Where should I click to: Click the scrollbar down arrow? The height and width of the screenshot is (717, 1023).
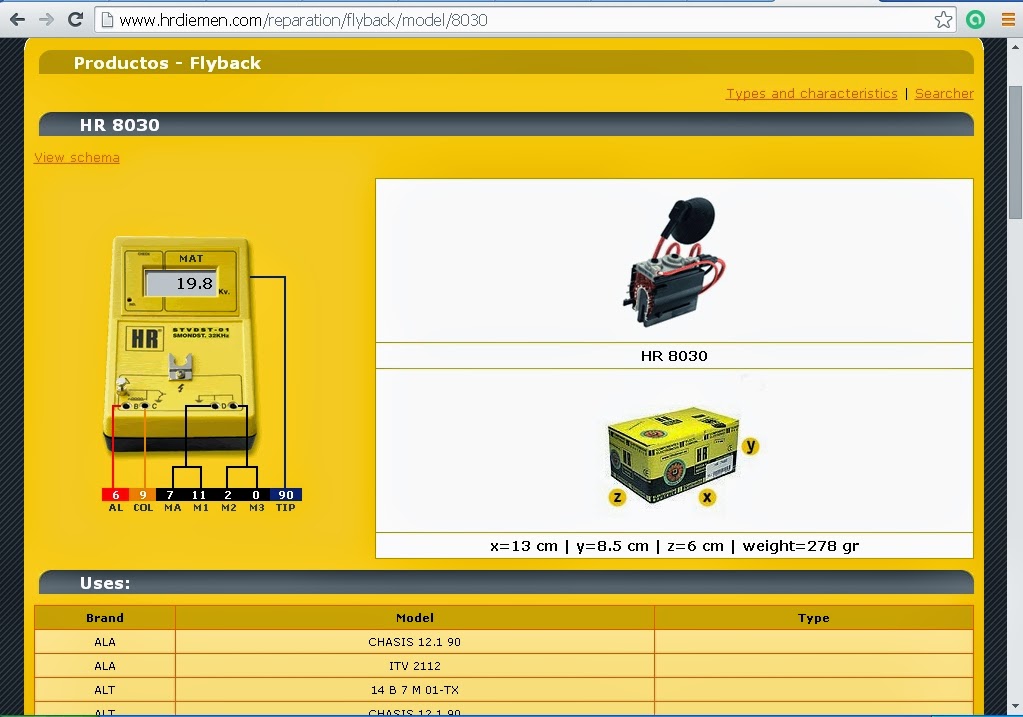click(1015, 707)
